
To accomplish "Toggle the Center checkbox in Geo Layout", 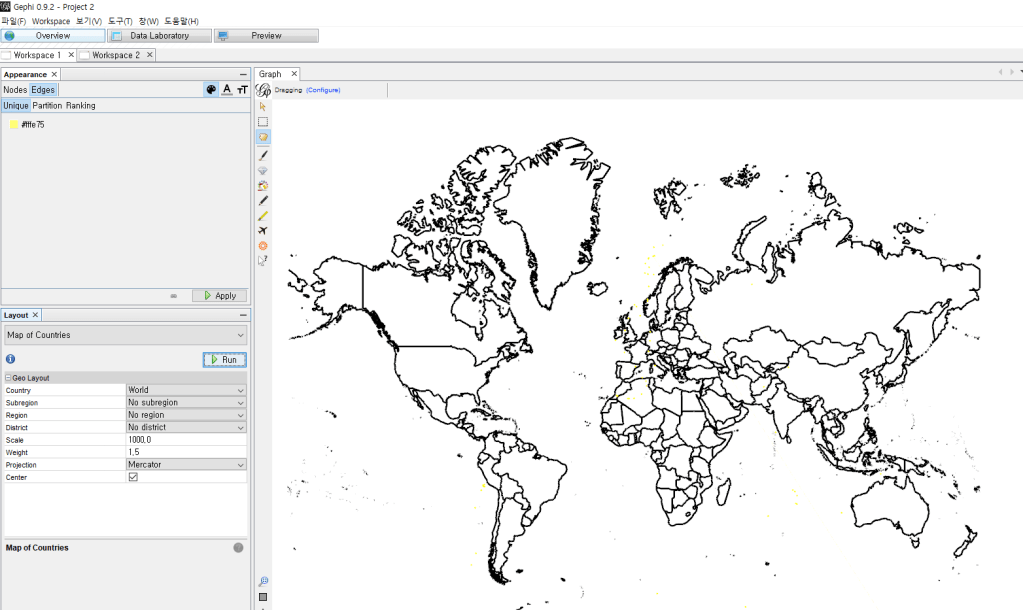I will pyautogui.click(x=133, y=477).
